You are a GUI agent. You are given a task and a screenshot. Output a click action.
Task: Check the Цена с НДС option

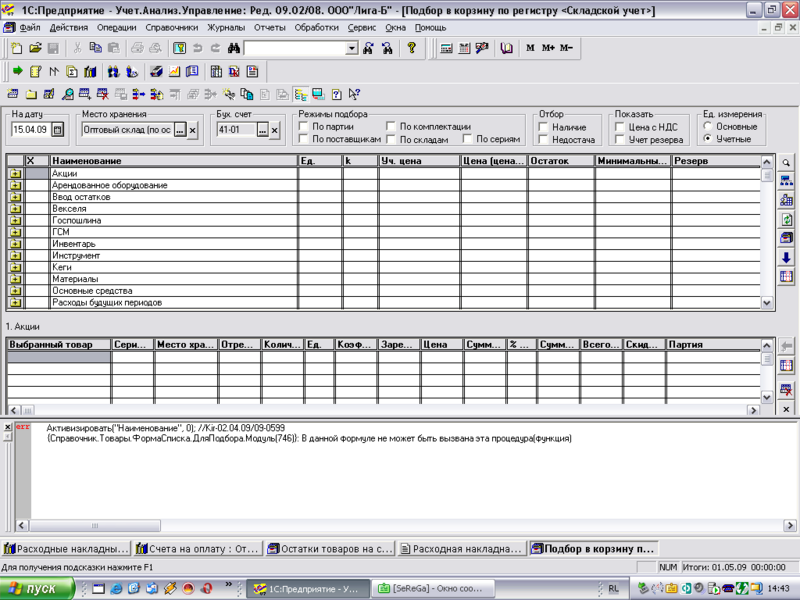[x=620, y=127]
